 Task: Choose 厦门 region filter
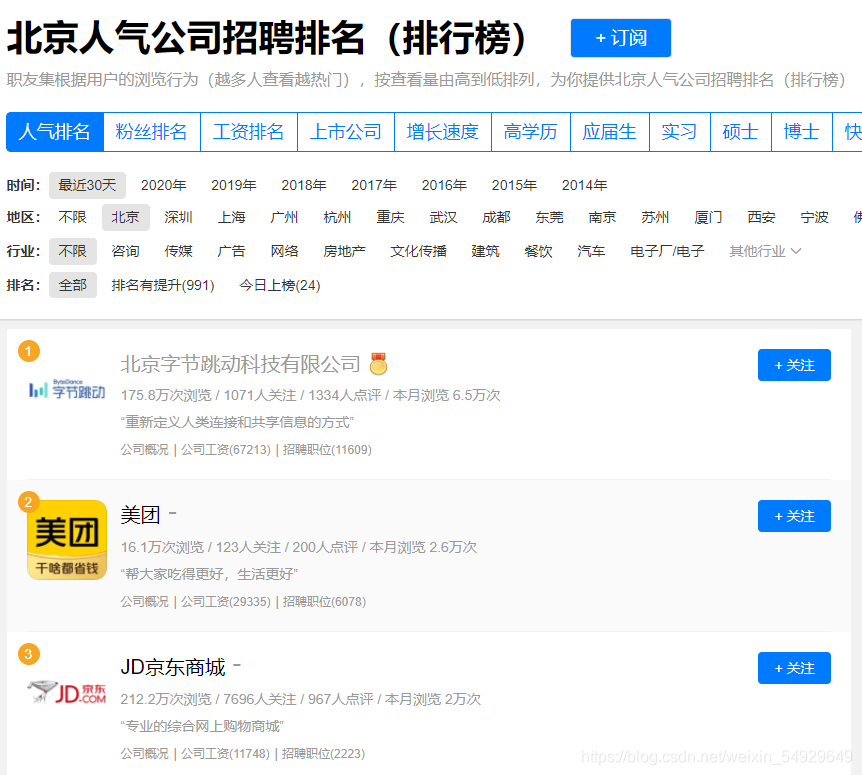708,217
